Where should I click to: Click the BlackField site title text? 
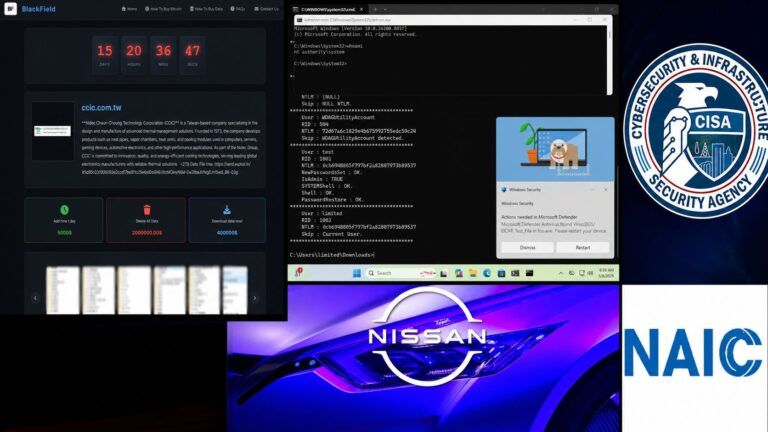click(x=38, y=9)
